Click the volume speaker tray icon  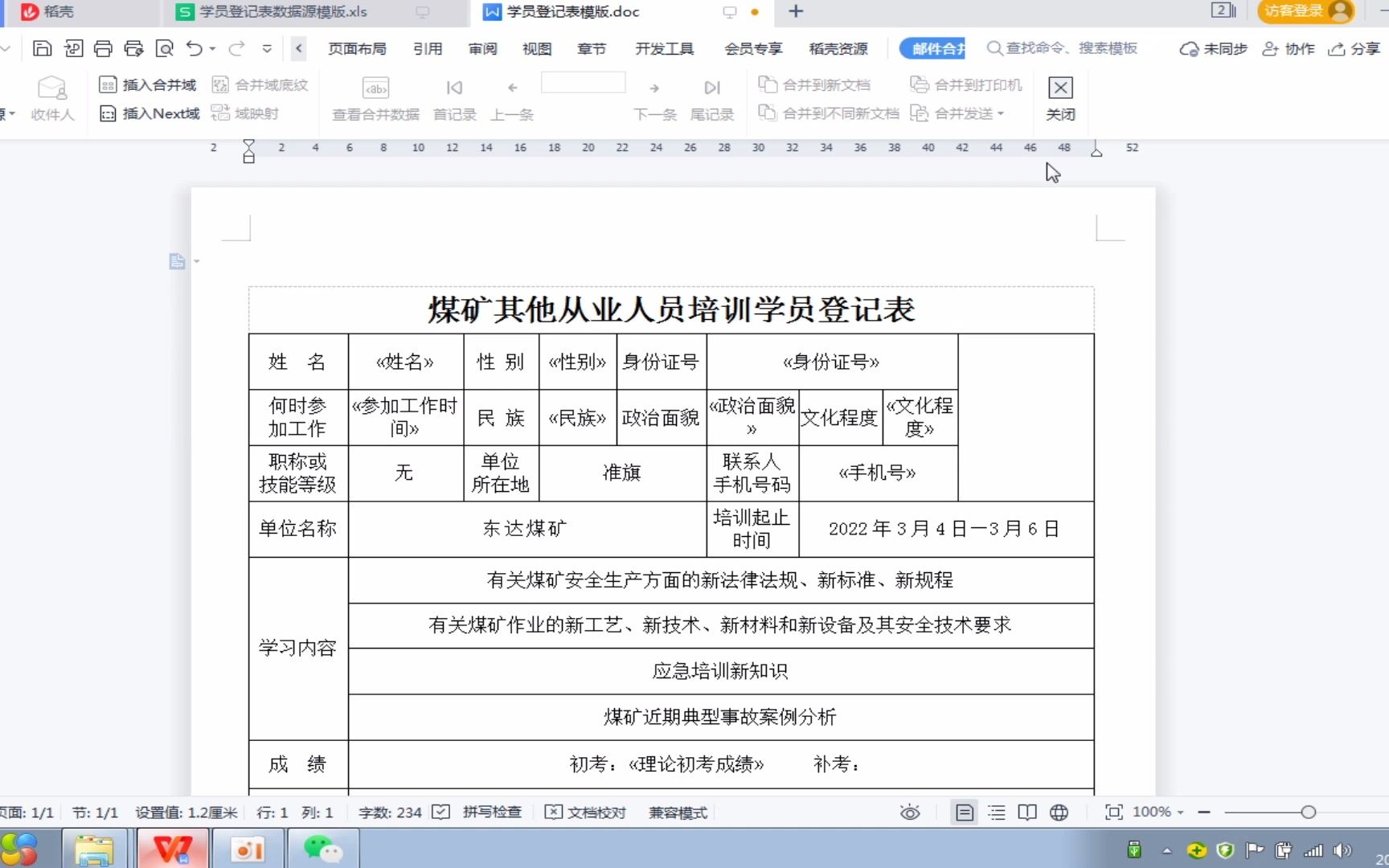coord(1342,850)
